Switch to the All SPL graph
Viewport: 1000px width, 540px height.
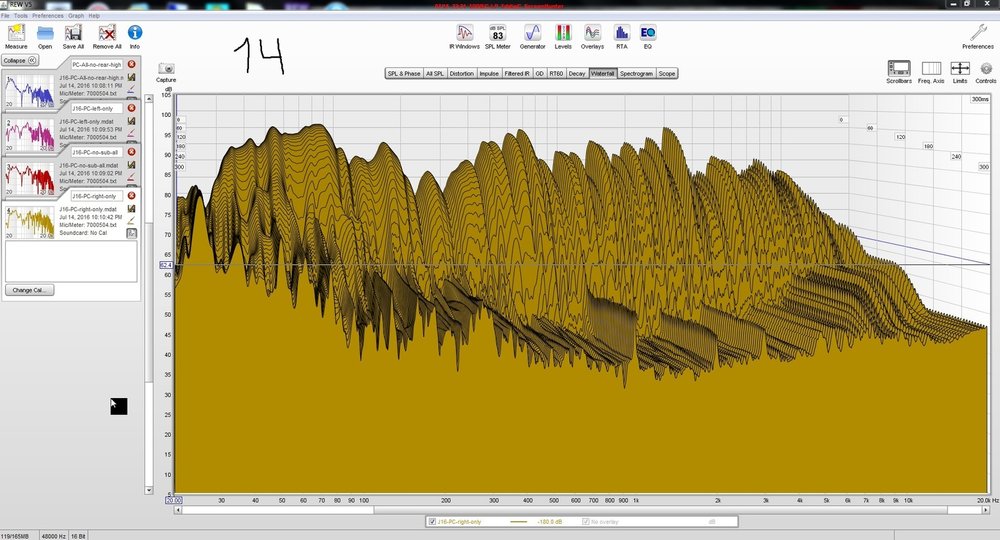pos(434,73)
